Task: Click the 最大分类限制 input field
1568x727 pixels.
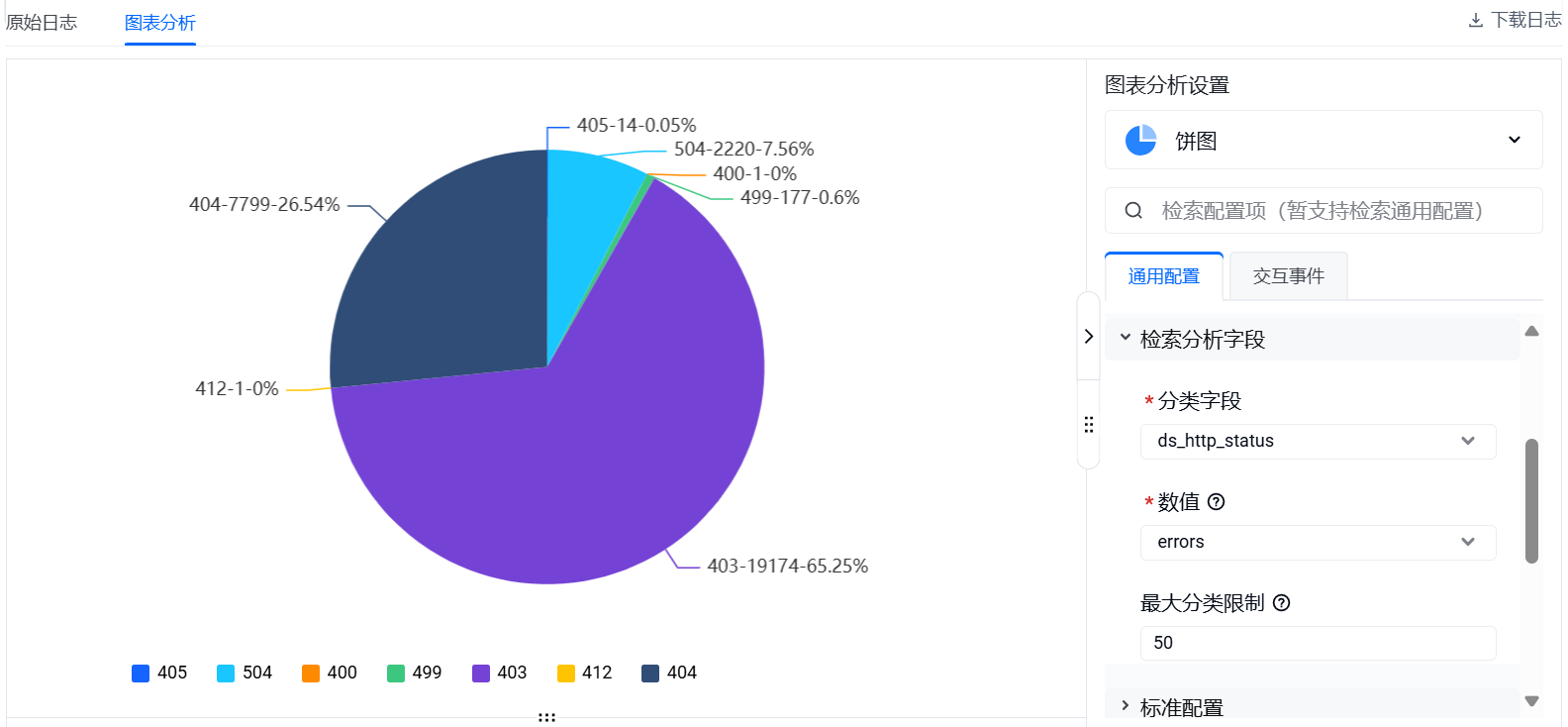Action: (1317, 644)
